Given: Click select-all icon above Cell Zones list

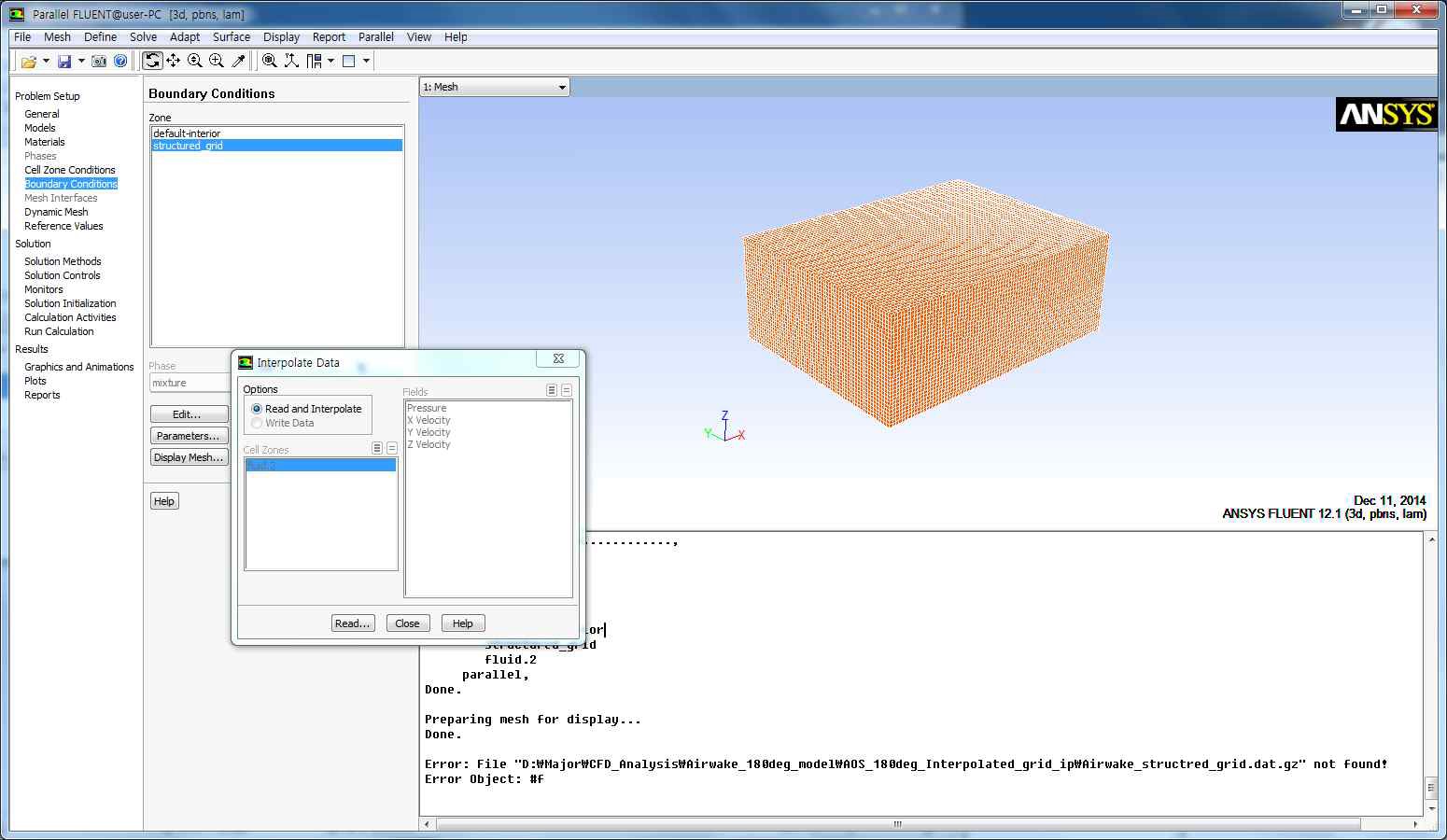Looking at the screenshot, I should [x=377, y=448].
